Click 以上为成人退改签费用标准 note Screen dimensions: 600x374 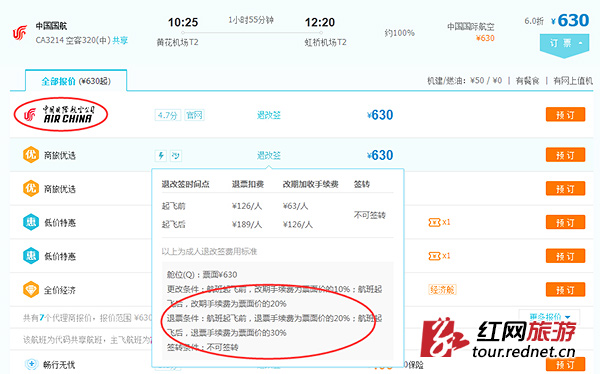(x=209, y=252)
